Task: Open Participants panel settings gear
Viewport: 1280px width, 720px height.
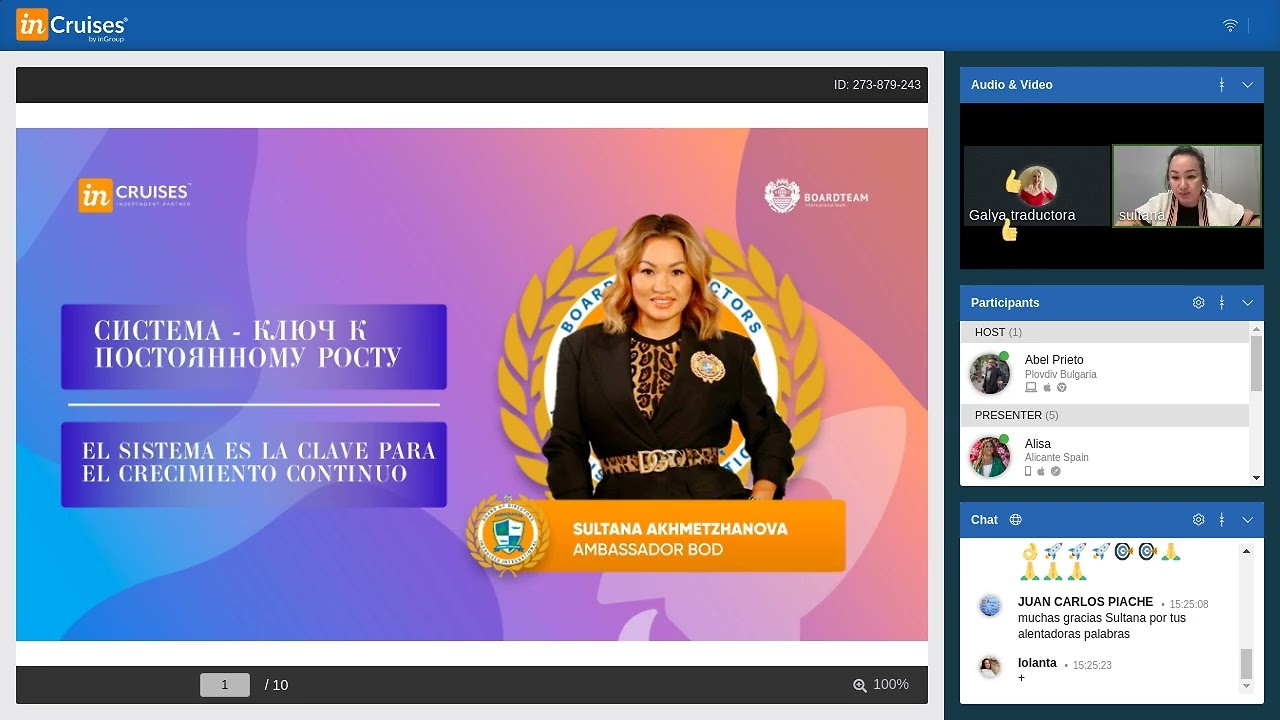Action: 1198,303
